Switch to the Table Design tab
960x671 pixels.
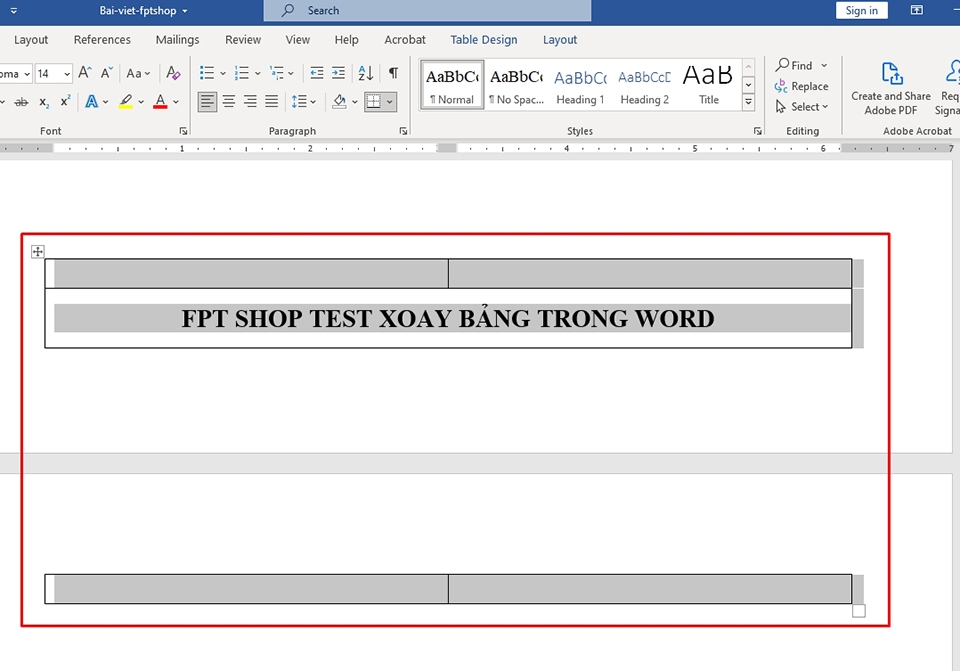coord(483,40)
